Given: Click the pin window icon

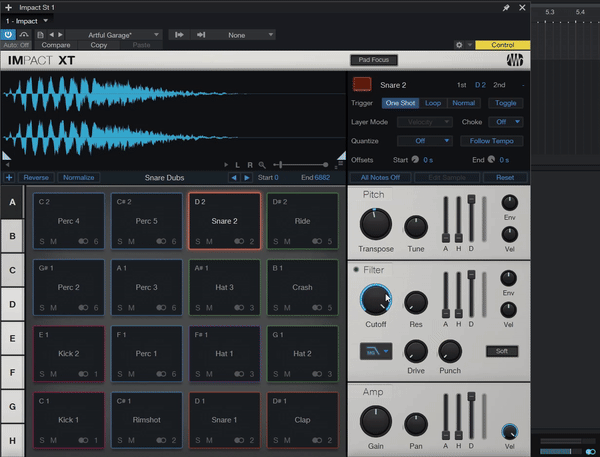Looking at the screenshot, I should (x=506, y=8).
